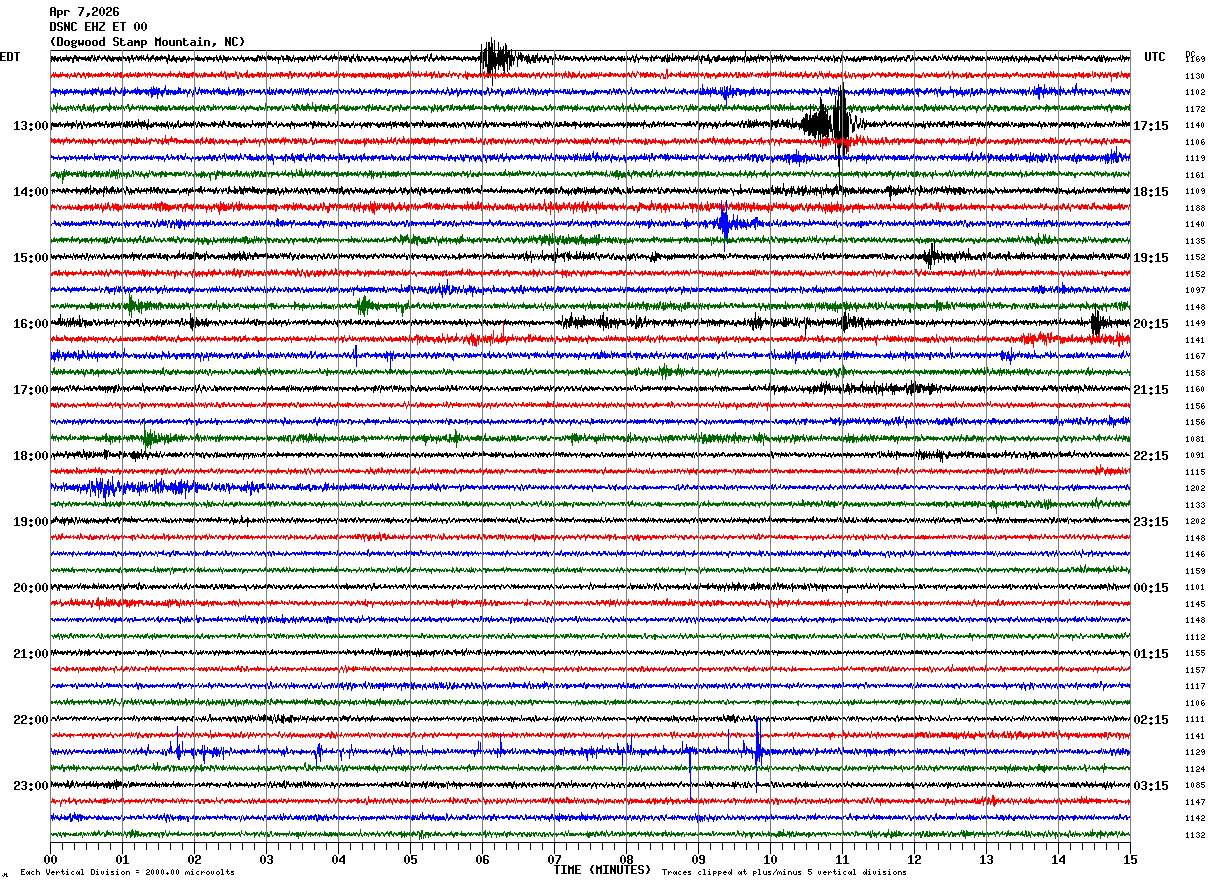Select the 03:15 UTC time label
This screenshot has height=886, width=1210.
(1152, 786)
